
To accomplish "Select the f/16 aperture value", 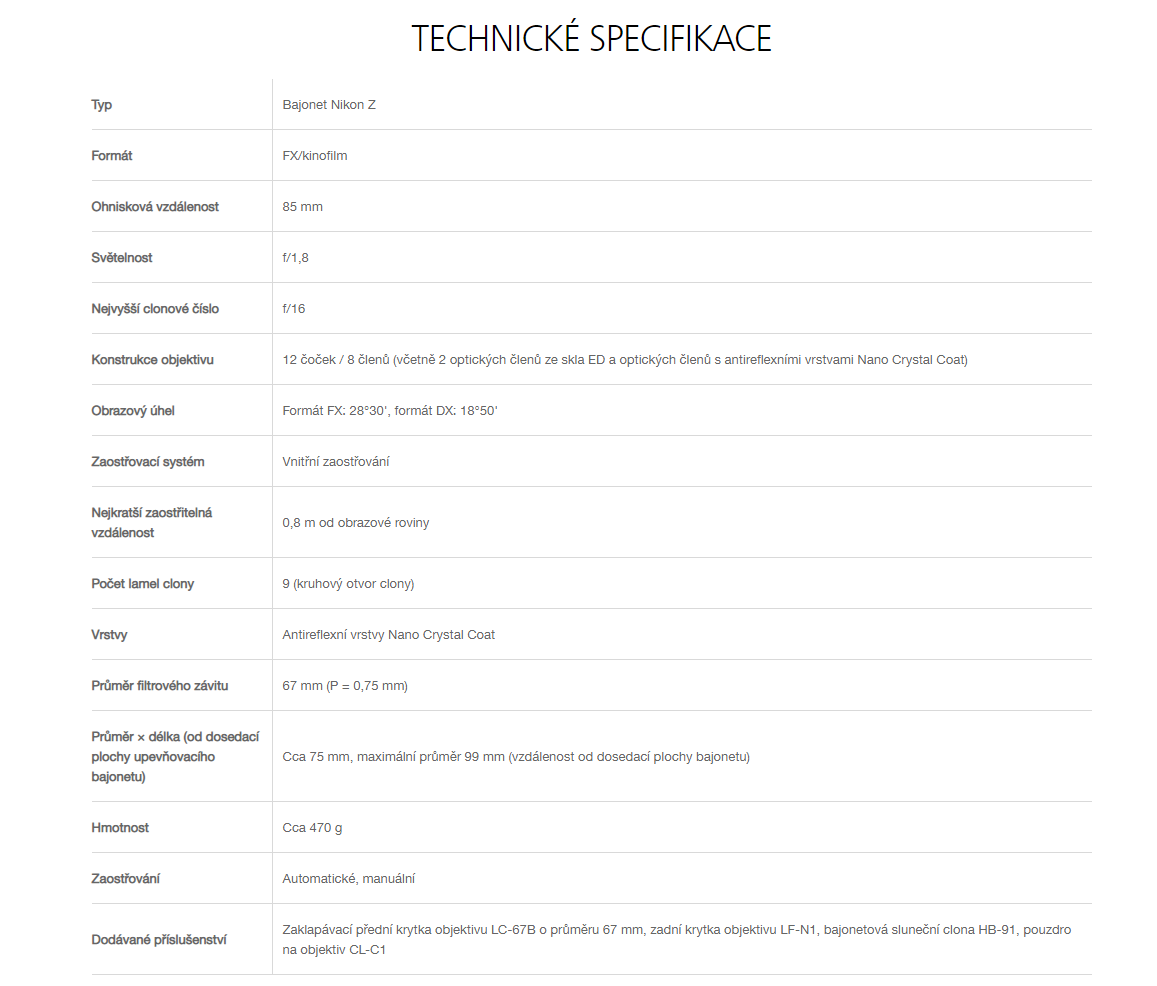I will [x=294, y=308].
